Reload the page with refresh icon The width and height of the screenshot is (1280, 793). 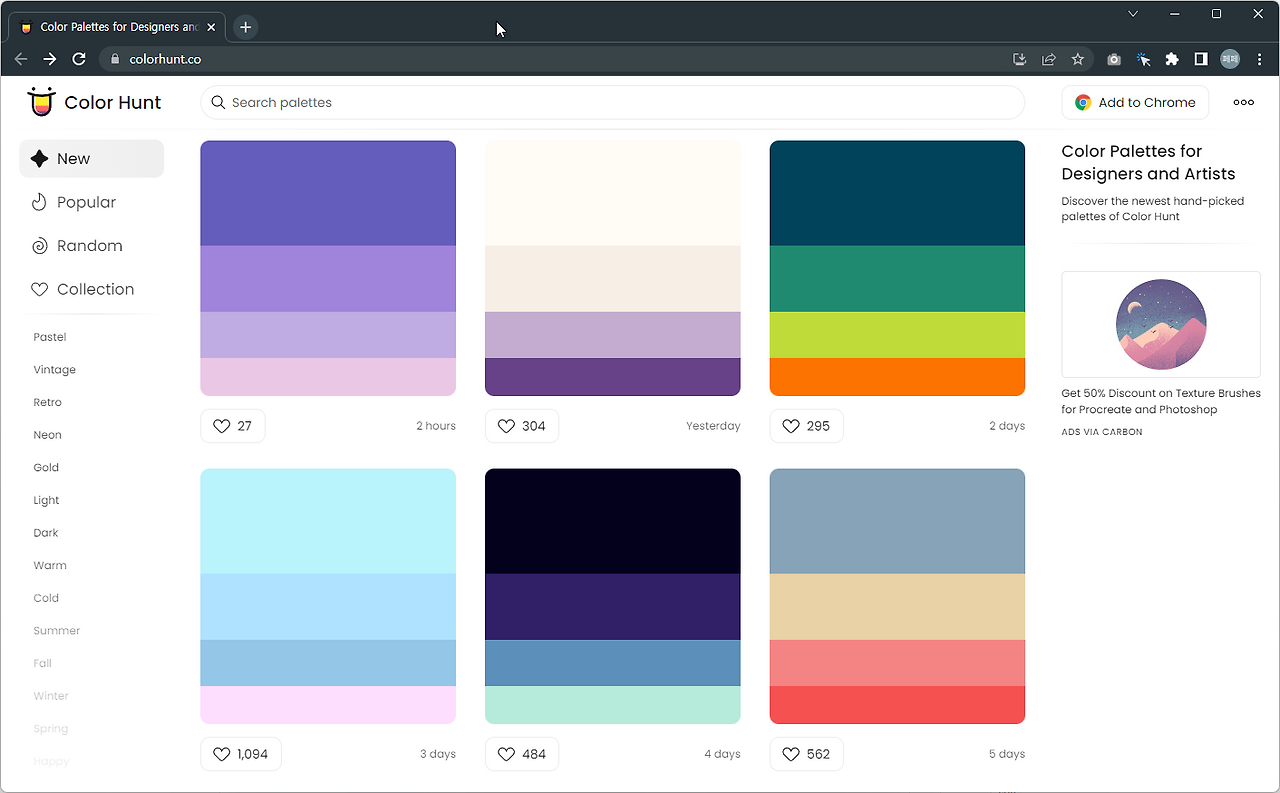[x=79, y=59]
